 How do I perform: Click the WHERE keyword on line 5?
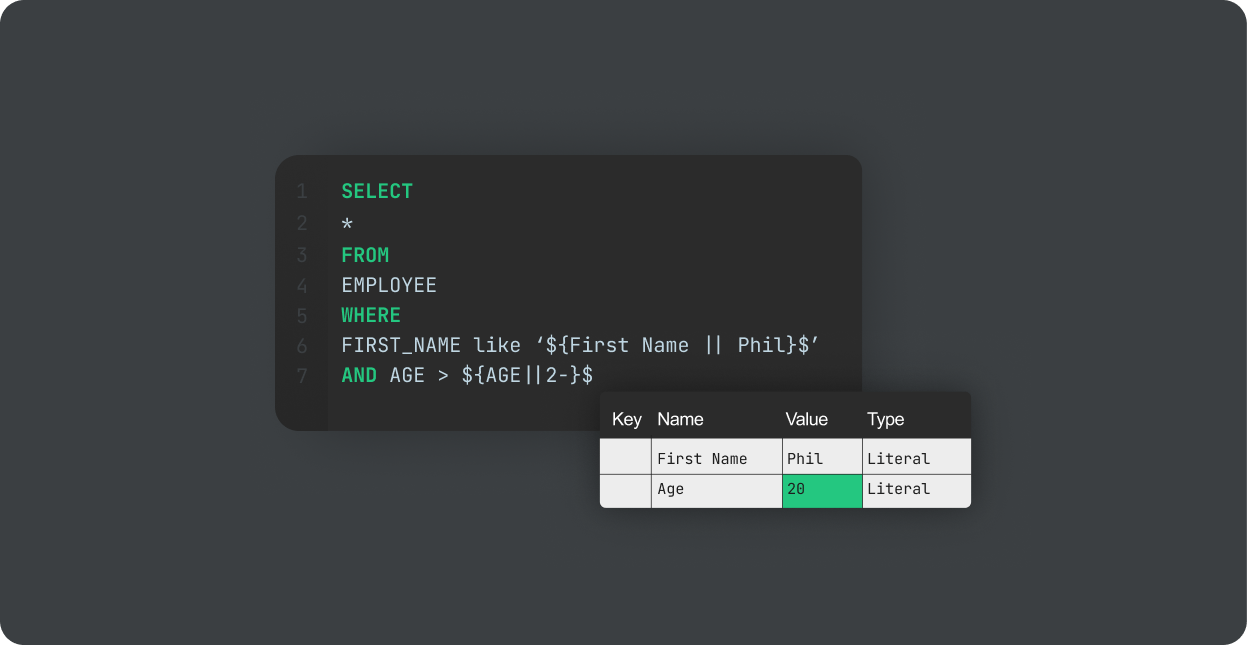[371, 314]
